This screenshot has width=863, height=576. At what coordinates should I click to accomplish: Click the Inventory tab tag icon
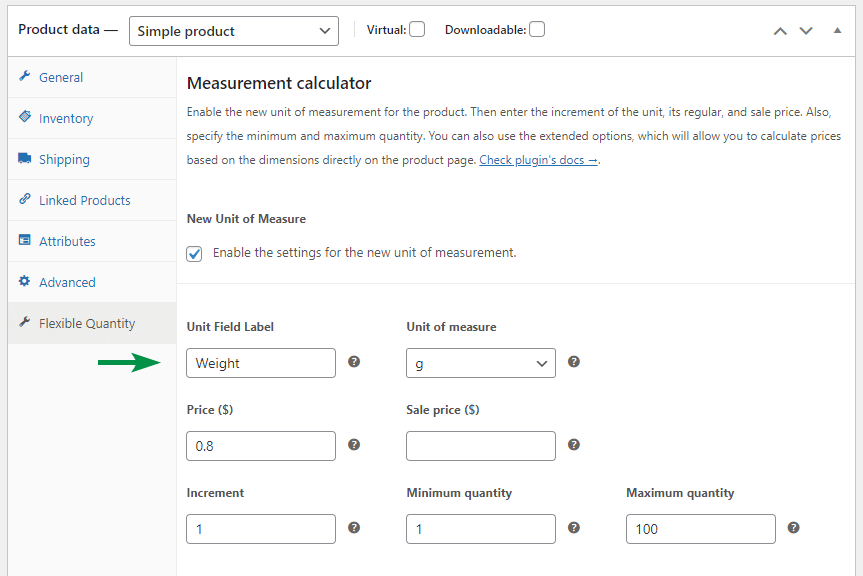click(25, 117)
